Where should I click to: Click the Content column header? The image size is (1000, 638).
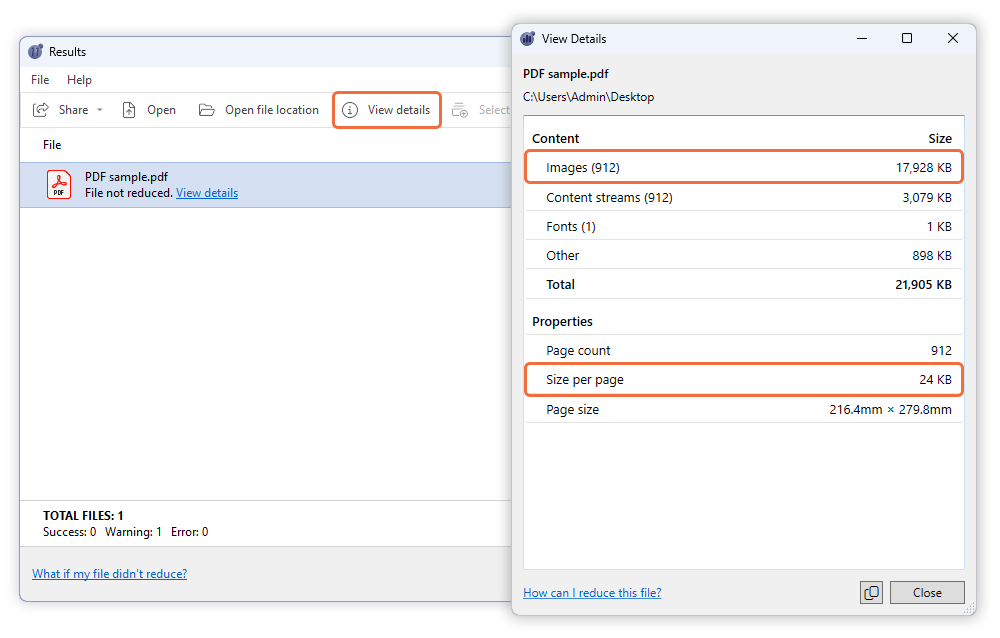[x=555, y=138]
